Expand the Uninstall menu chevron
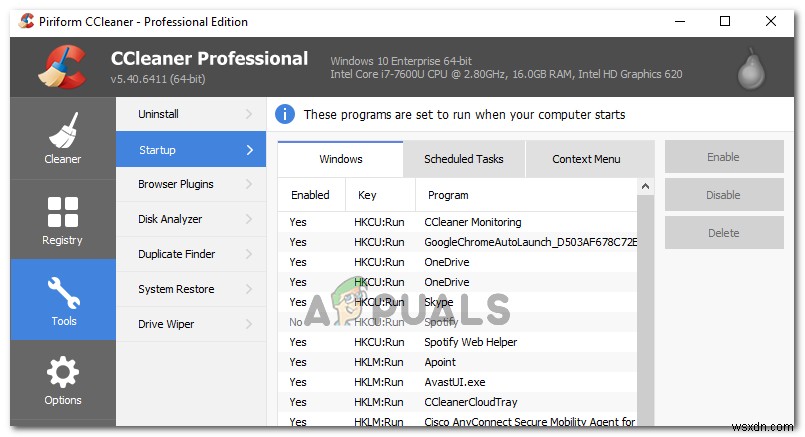 click(248, 114)
